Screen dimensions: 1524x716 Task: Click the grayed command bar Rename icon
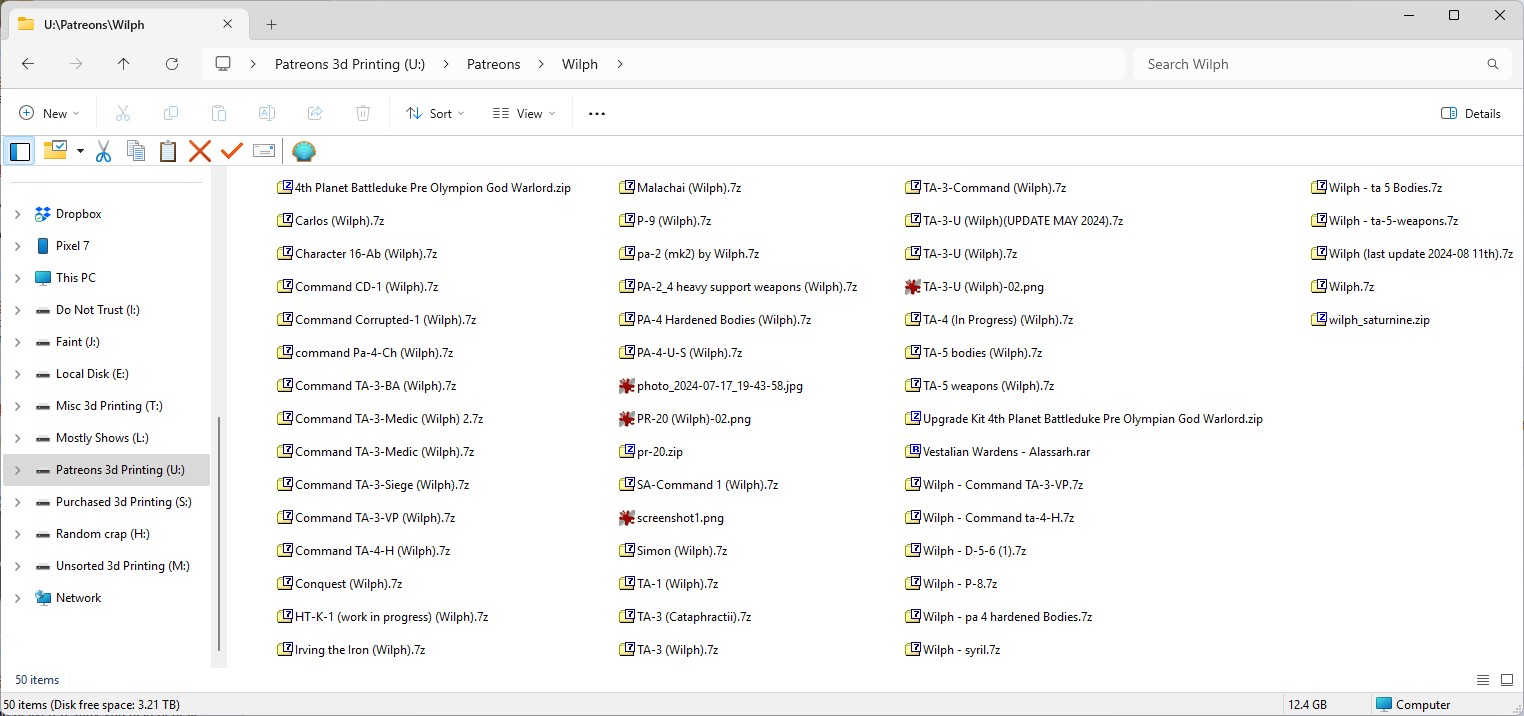click(x=267, y=114)
